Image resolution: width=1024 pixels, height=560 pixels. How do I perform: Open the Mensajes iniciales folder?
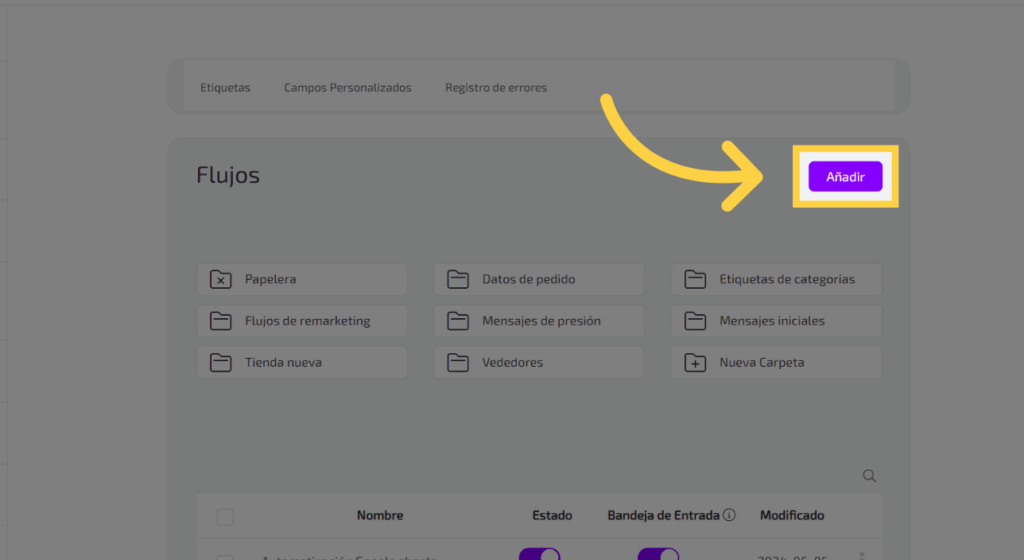coord(776,321)
